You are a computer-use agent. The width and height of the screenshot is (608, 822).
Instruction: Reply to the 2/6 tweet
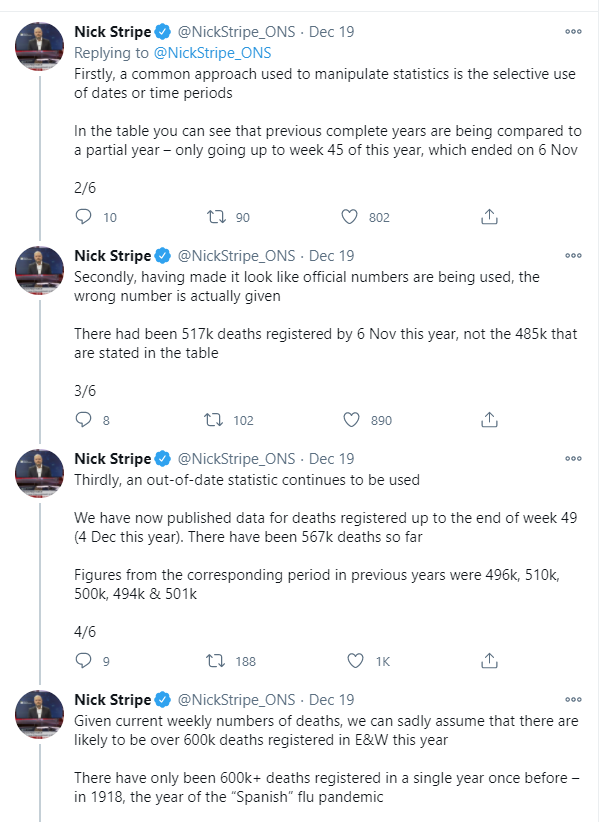tap(84, 217)
